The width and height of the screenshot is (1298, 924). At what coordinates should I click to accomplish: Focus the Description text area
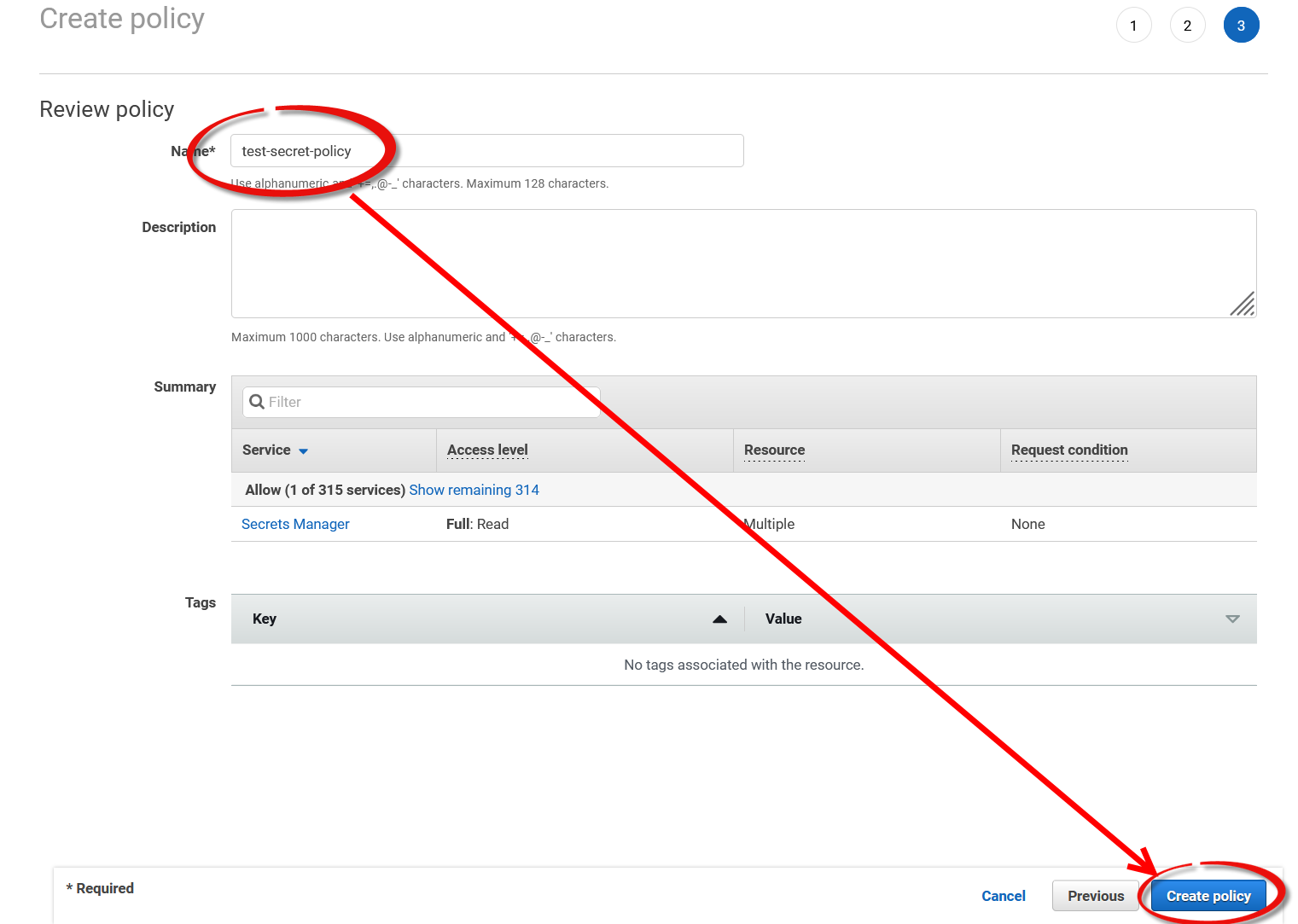[742, 264]
